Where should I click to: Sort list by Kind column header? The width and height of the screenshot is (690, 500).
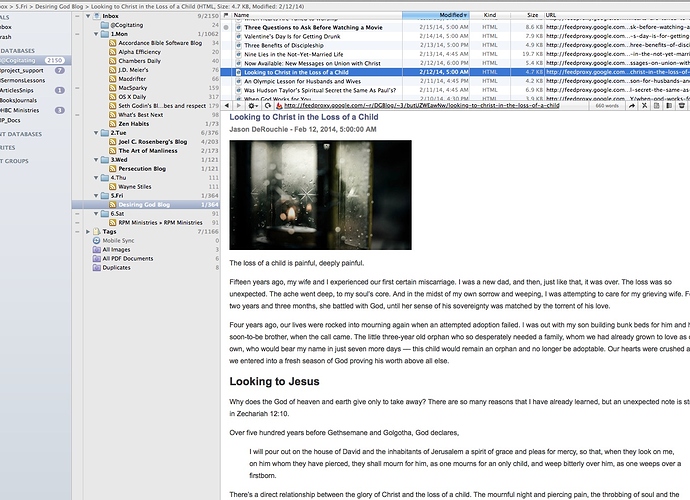pyautogui.click(x=489, y=16)
